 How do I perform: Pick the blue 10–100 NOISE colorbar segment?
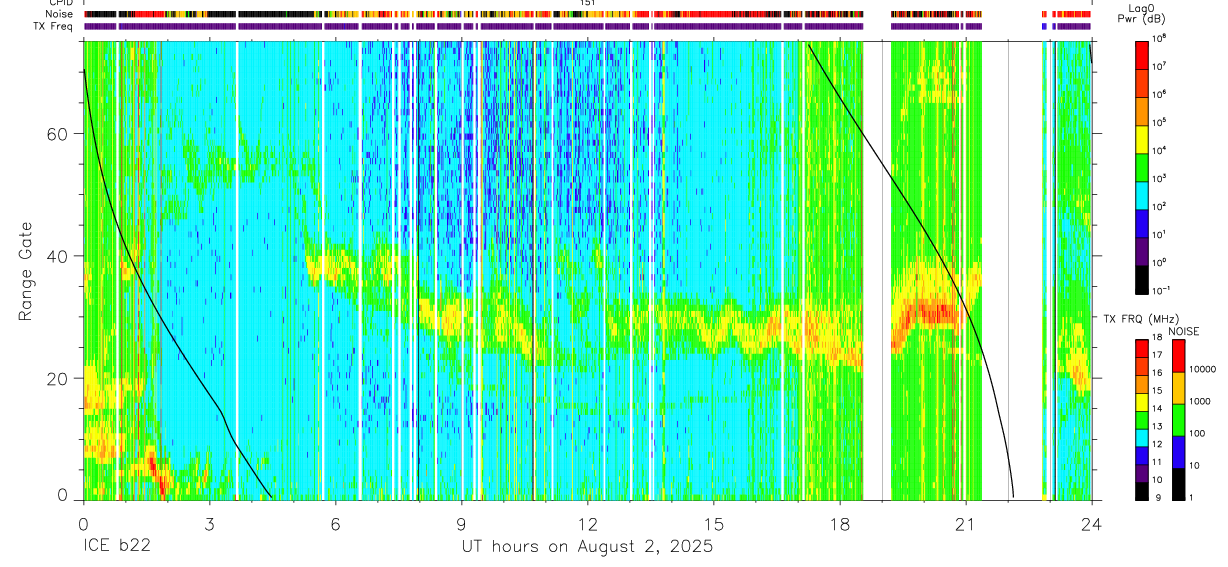pyautogui.click(x=1177, y=452)
